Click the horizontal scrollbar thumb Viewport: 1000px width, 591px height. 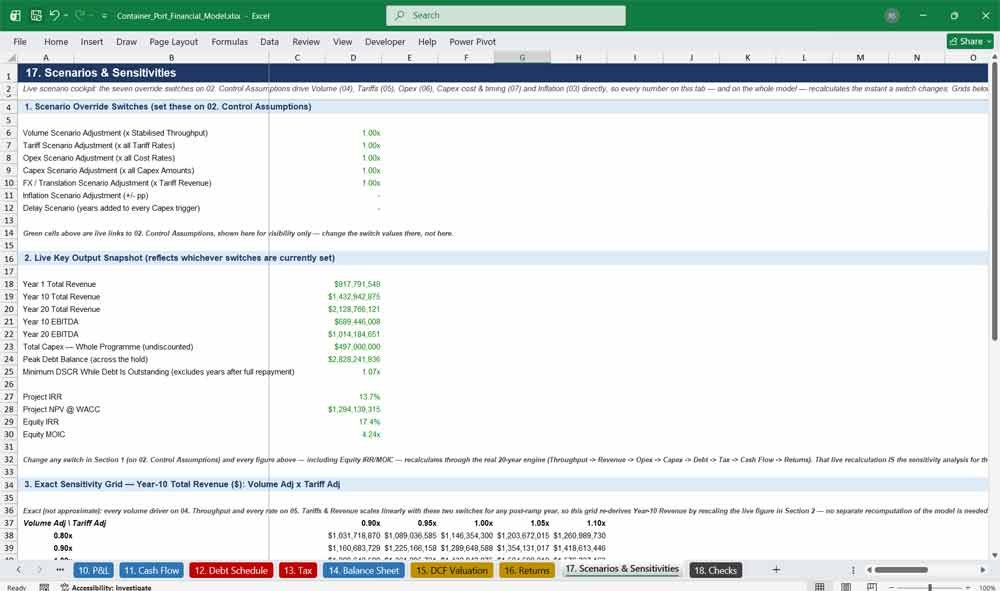click(x=901, y=570)
